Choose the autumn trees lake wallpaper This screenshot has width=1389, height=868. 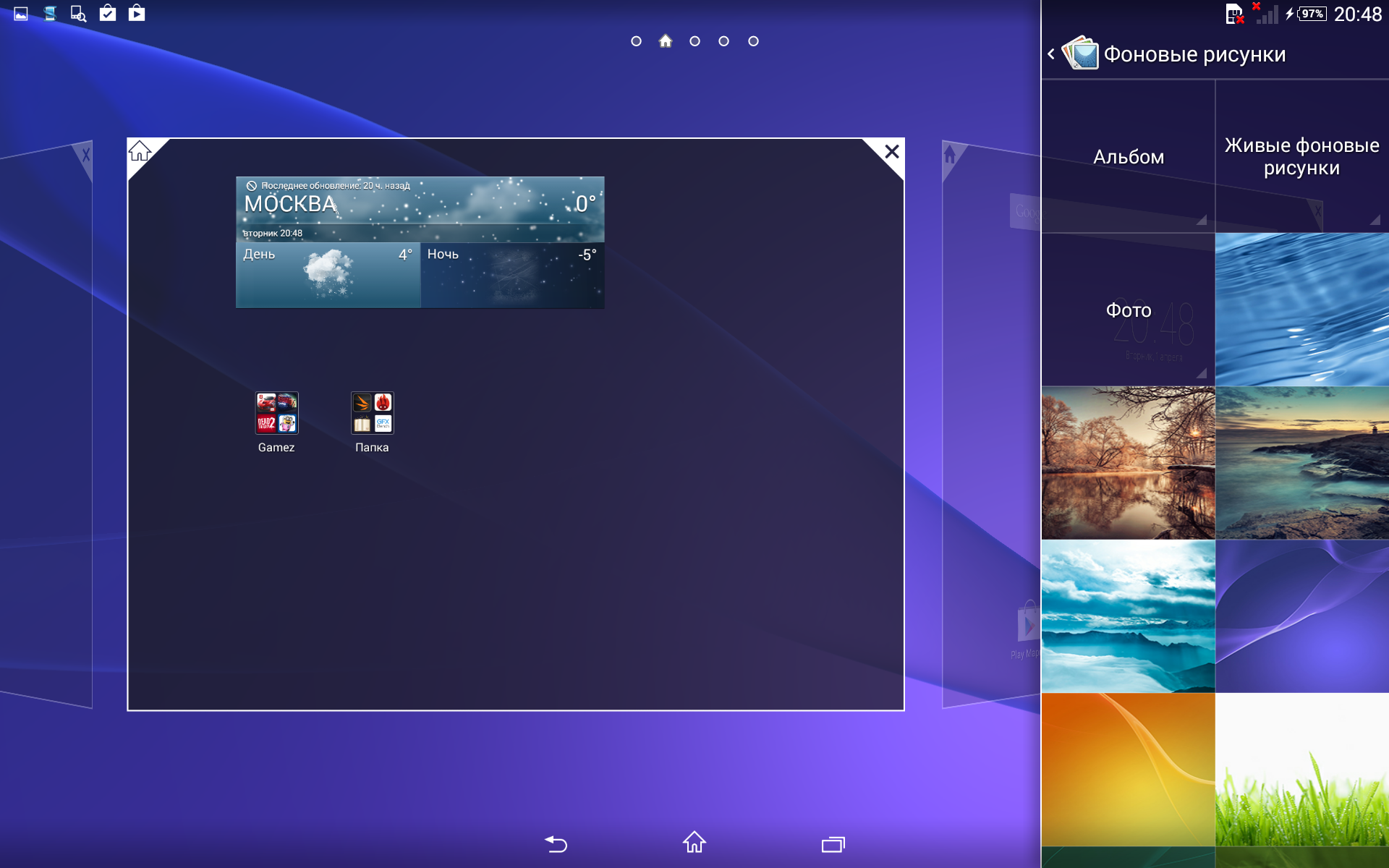(x=1128, y=463)
